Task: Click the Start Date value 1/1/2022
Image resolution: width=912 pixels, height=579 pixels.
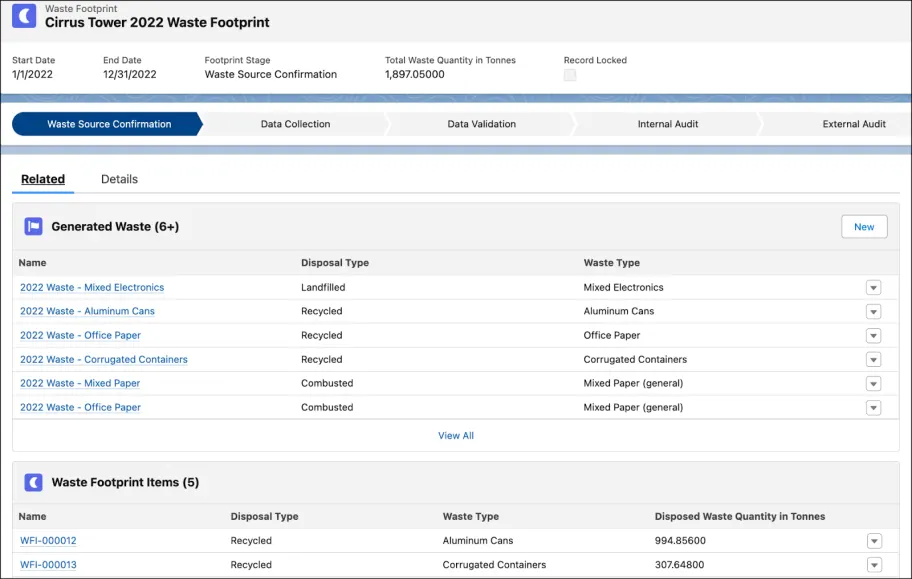Action: (x=33, y=74)
